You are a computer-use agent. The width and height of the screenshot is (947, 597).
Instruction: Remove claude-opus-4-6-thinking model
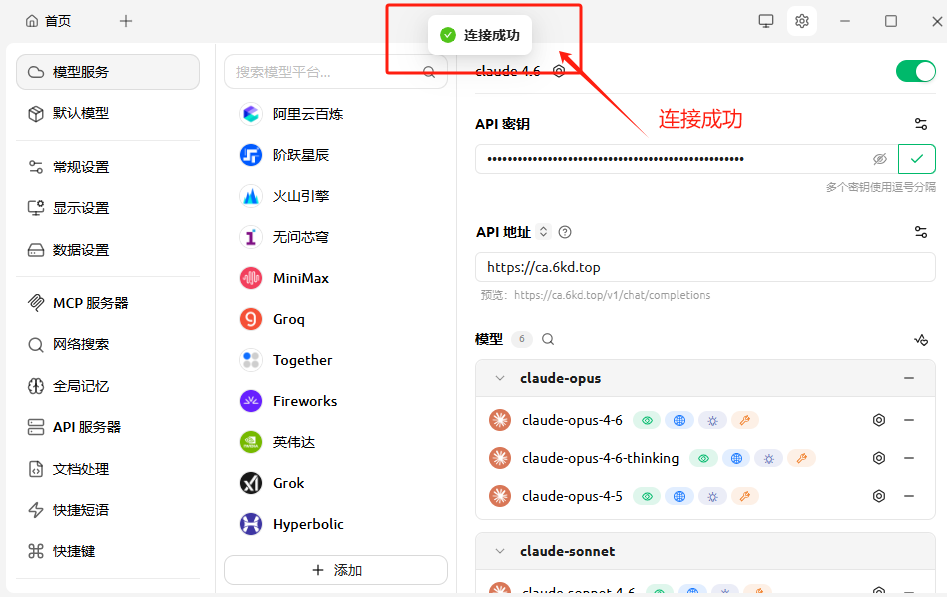click(909, 458)
